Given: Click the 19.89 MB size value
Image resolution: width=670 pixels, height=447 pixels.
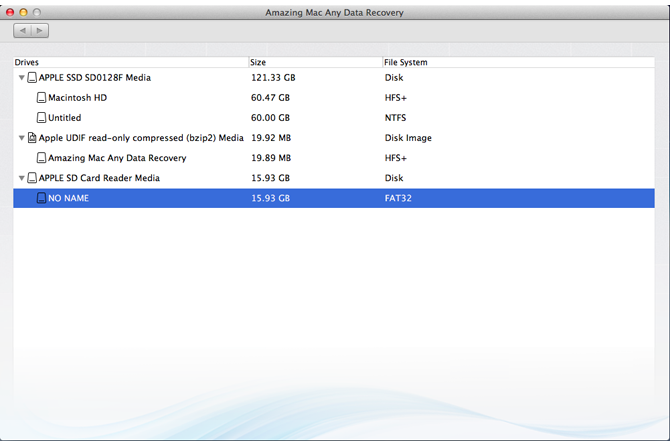Looking at the screenshot, I should [271, 158].
